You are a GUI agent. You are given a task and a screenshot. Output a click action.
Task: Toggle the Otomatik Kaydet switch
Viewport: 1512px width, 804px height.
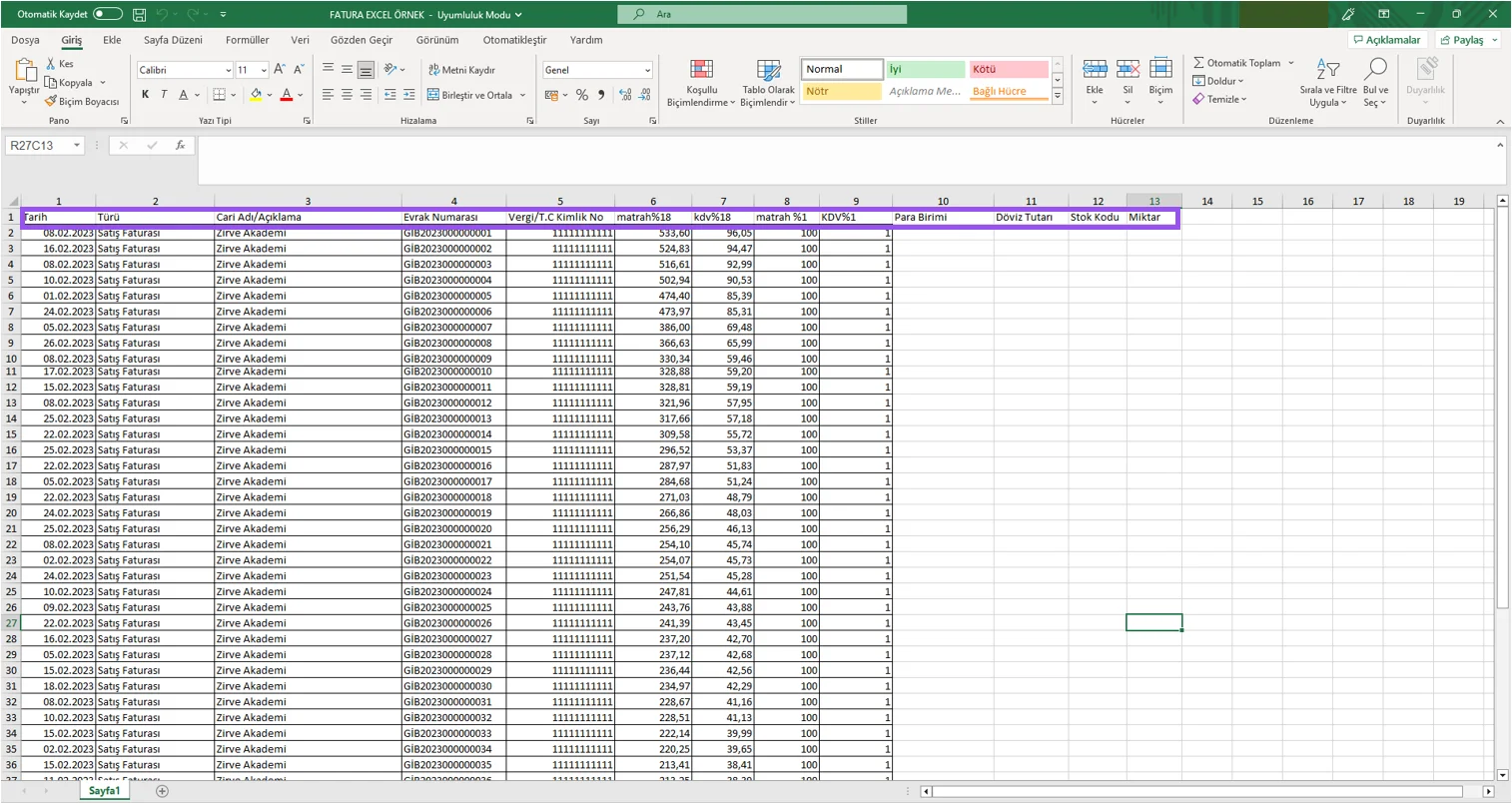(x=108, y=14)
